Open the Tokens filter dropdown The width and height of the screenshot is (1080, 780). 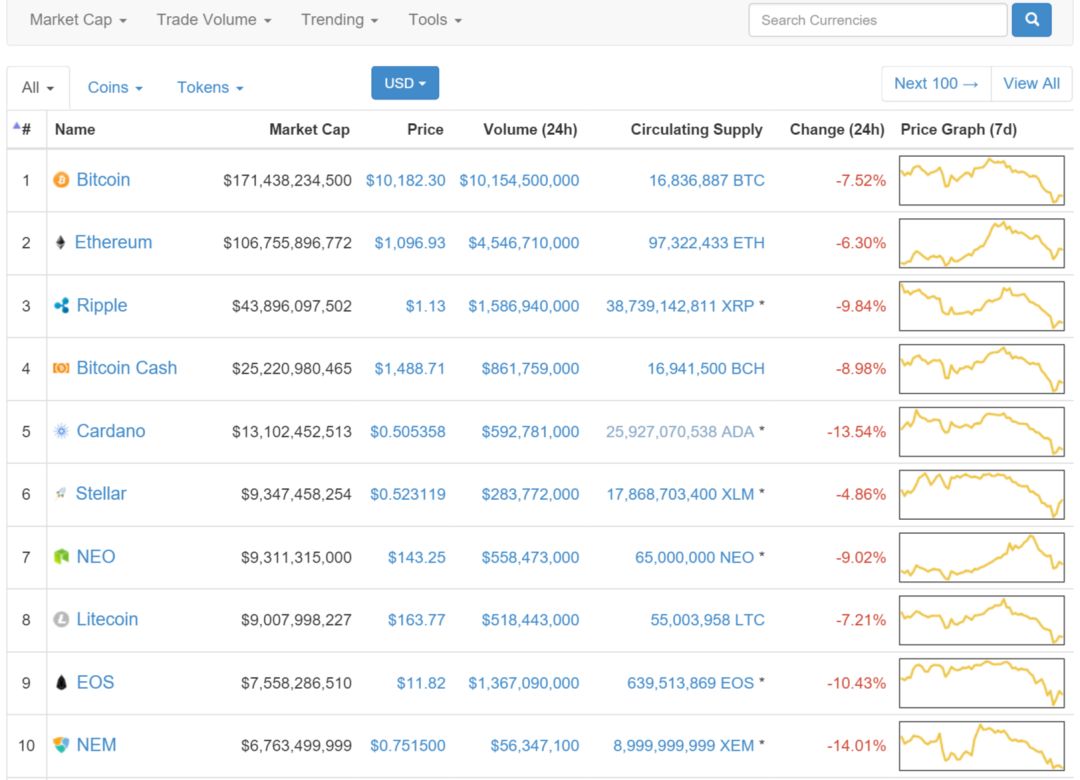pos(210,88)
